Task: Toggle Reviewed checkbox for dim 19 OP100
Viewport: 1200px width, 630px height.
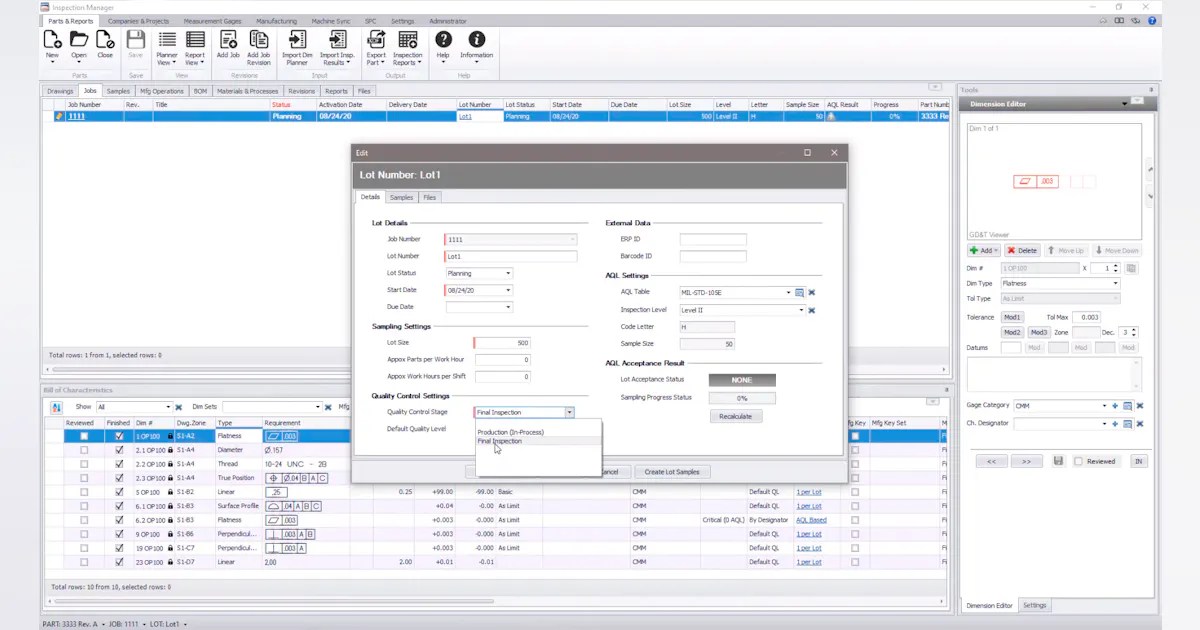Action: click(x=84, y=548)
